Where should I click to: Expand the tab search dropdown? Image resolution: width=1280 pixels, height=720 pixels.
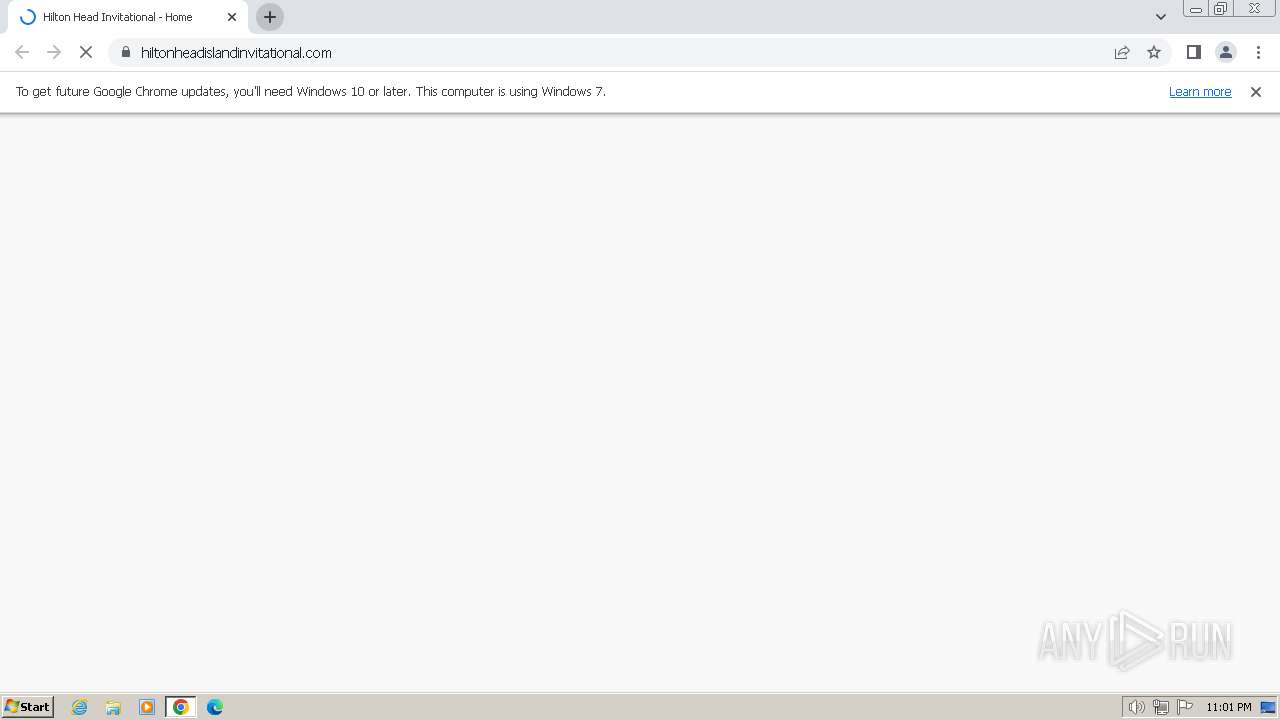coord(1161,17)
